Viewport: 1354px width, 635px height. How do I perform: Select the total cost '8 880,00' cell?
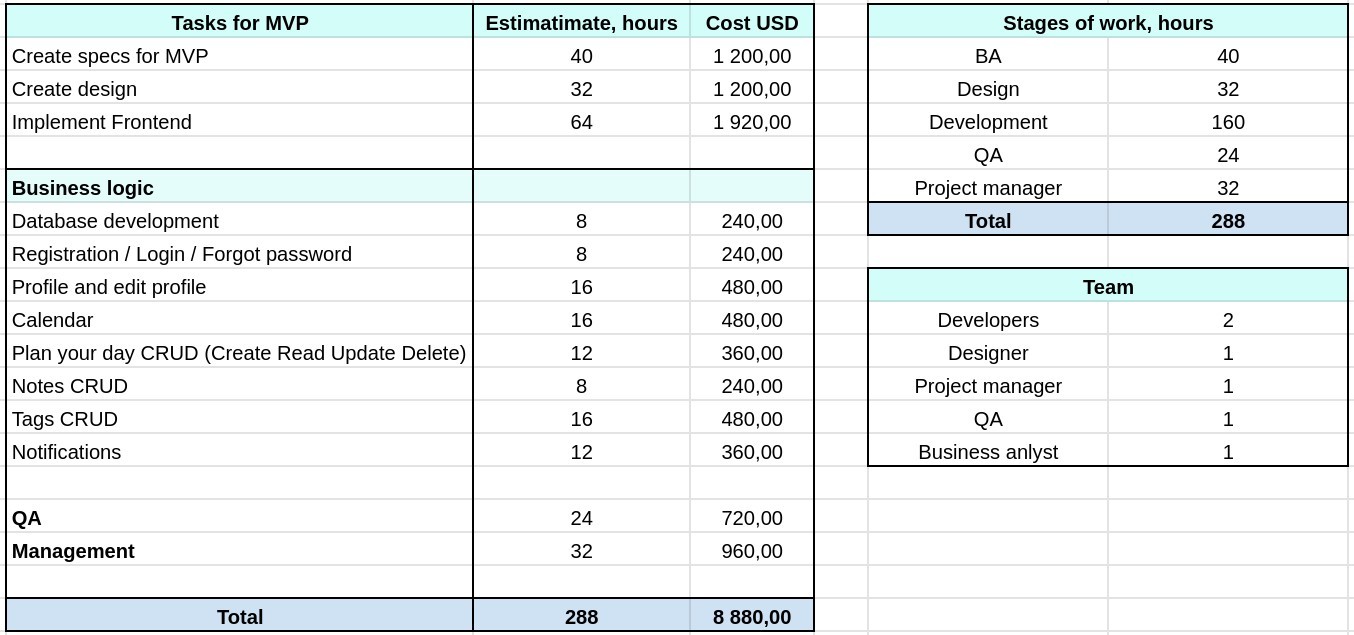click(752, 617)
